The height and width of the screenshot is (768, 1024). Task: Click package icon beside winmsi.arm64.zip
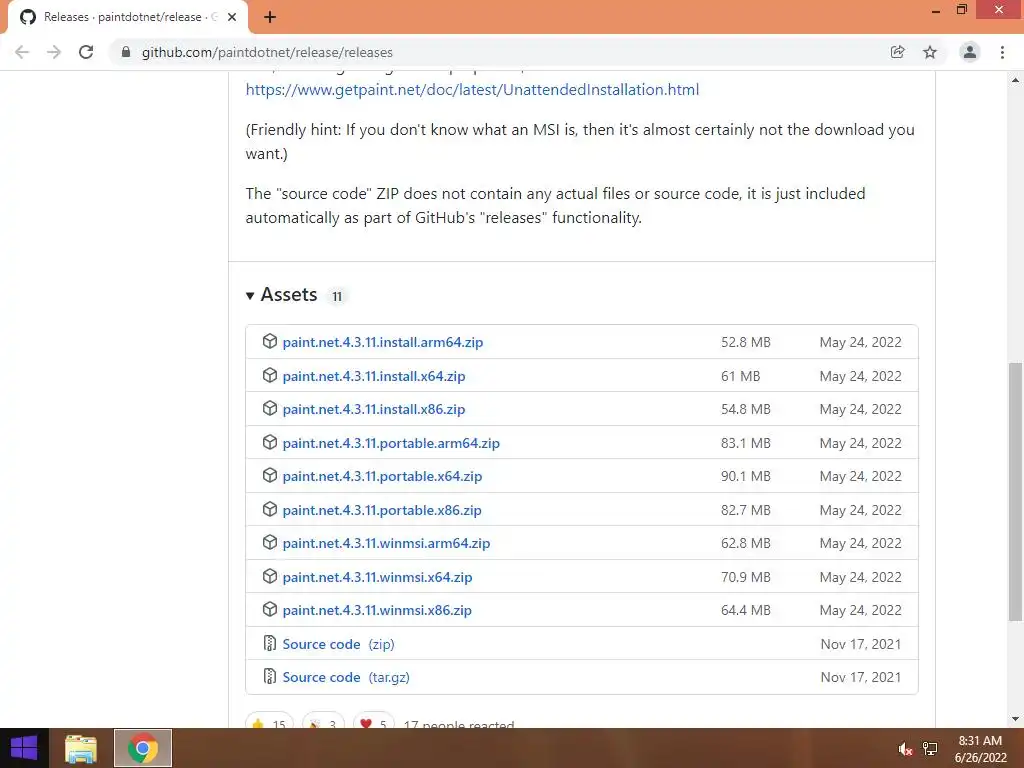point(270,543)
